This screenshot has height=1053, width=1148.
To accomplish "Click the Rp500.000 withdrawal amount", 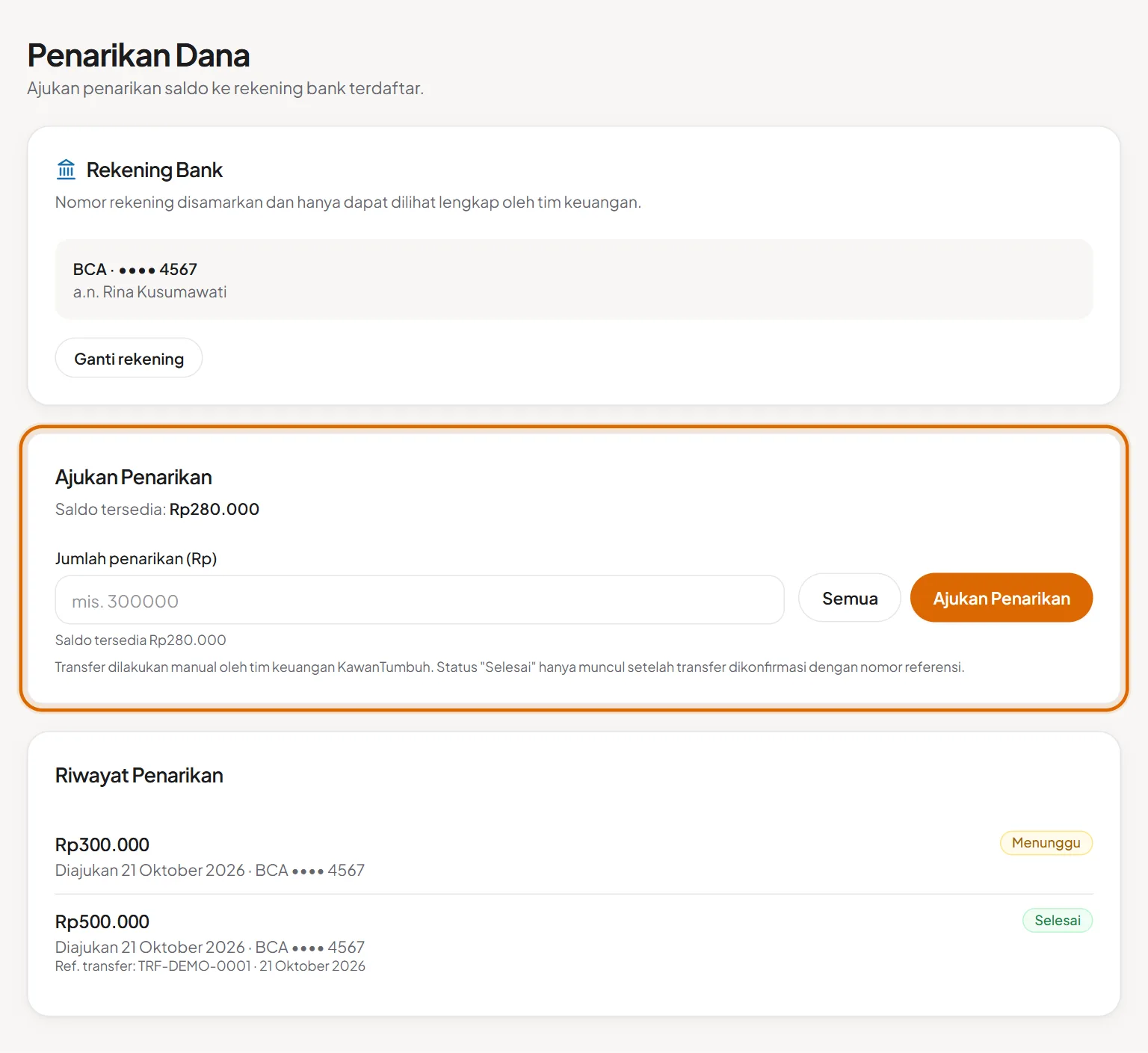I will tap(102, 922).
